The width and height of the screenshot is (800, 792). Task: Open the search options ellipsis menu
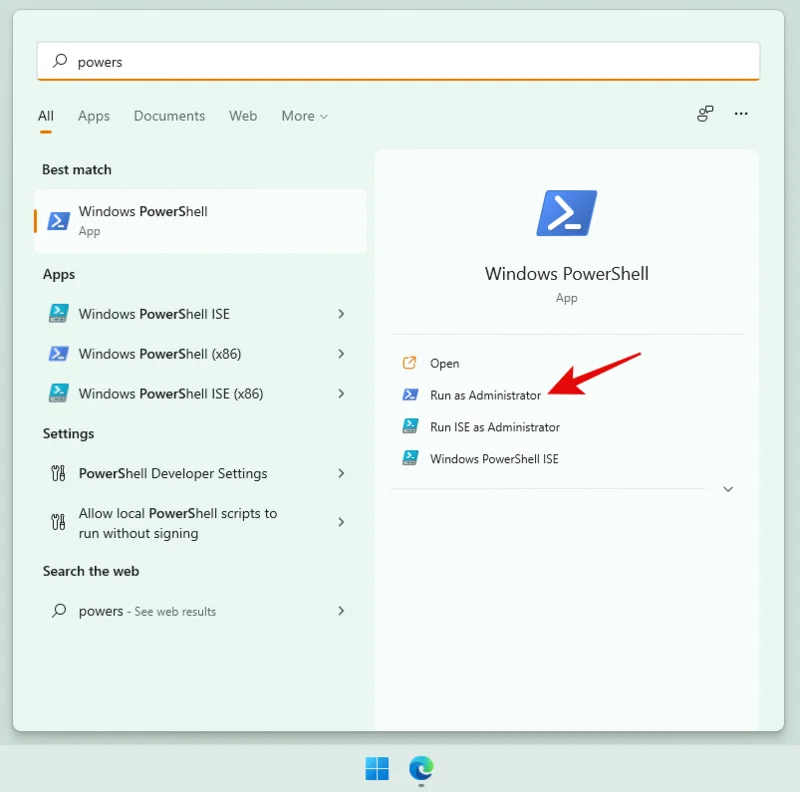coord(741,114)
